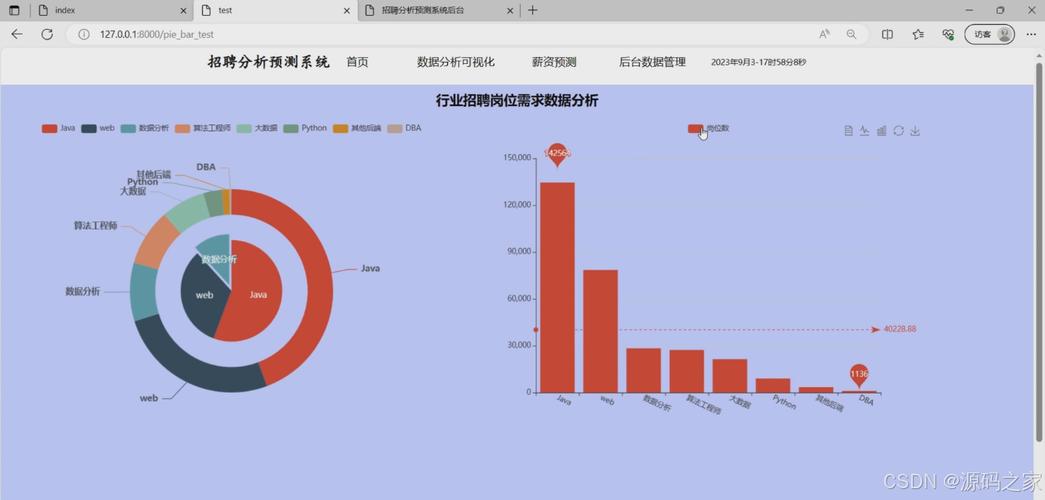Toggle the Python legend series
1045x500 pixels.
(x=305, y=128)
